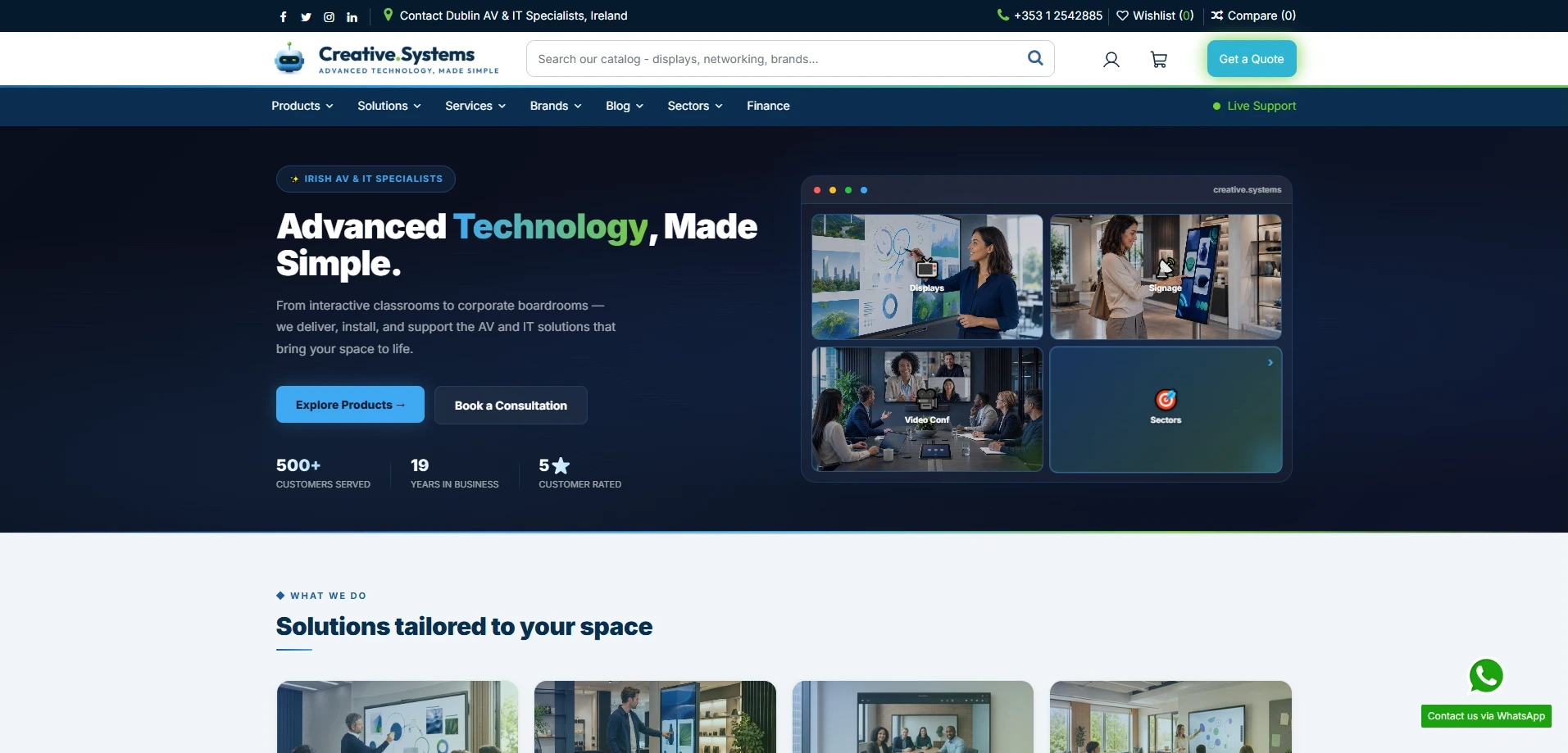Click the Explore Products button

(x=350, y=405)
